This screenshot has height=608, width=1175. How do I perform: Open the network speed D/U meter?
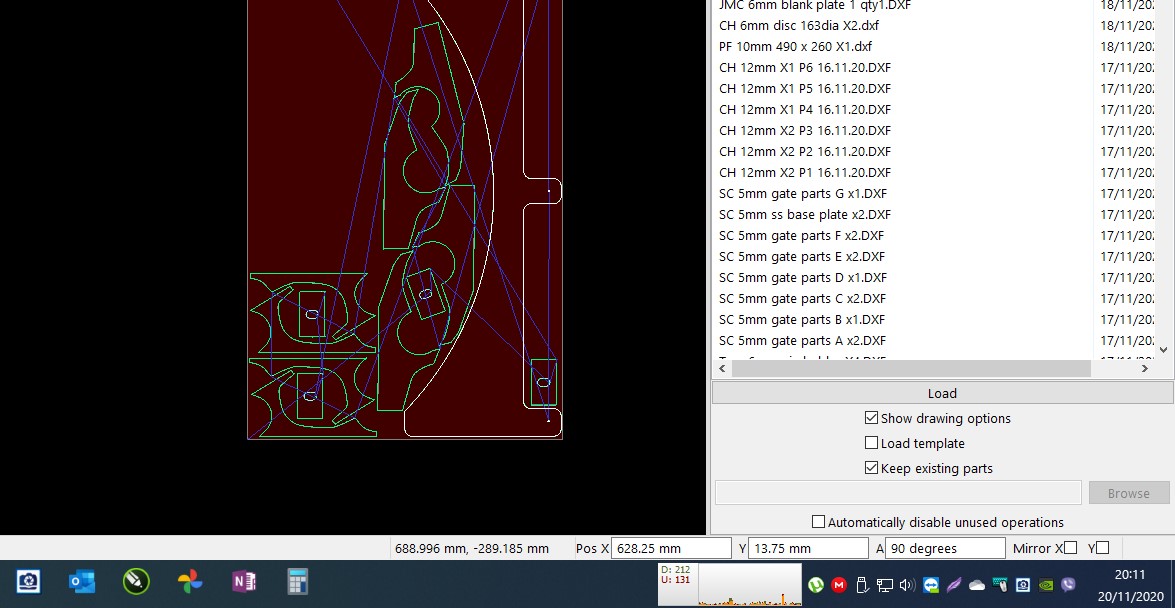(729, 584)
